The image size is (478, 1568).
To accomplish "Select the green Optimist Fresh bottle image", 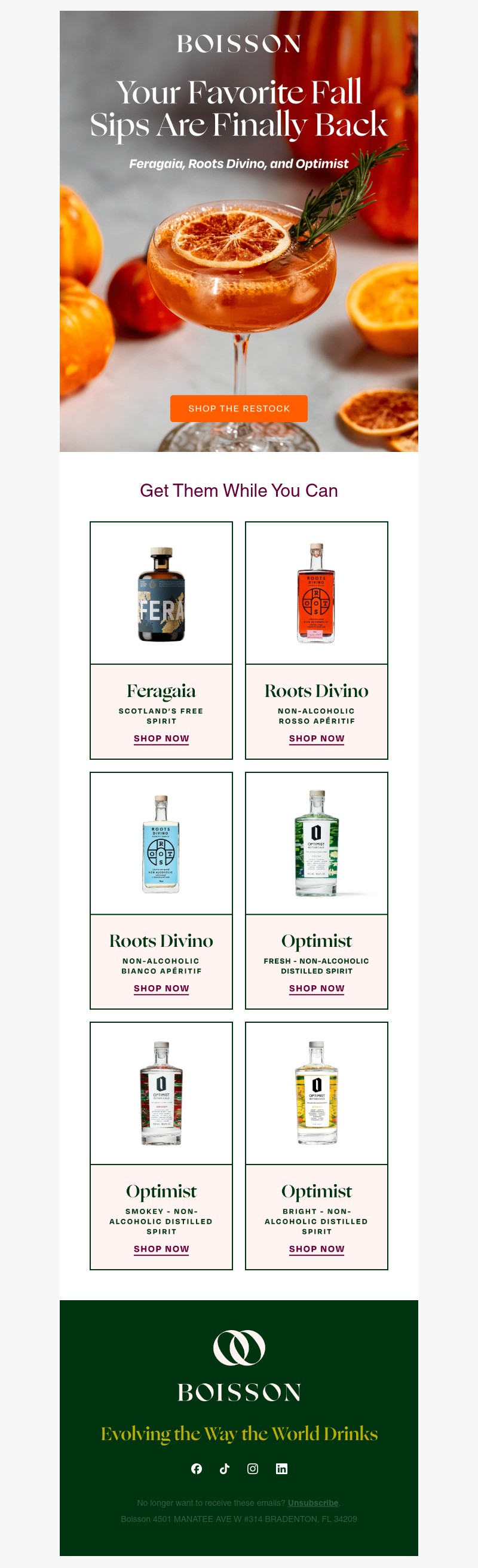I will [x=317, y=843].
